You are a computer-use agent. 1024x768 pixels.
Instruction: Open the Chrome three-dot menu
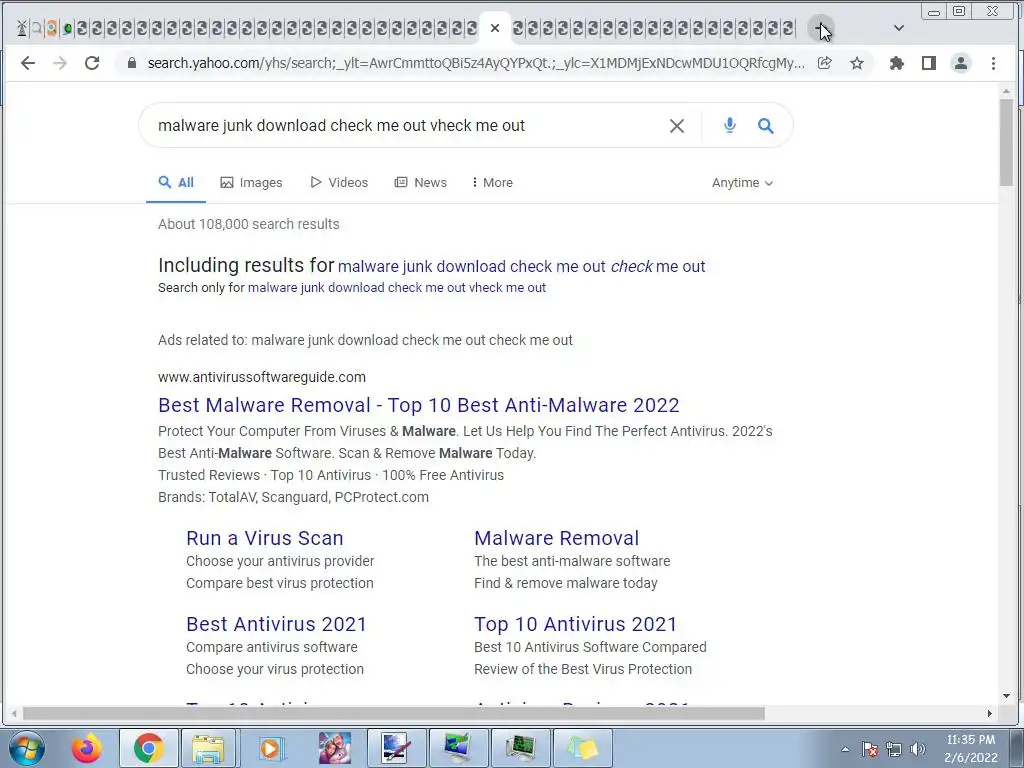pyautogui.click(x=993, y=63)
